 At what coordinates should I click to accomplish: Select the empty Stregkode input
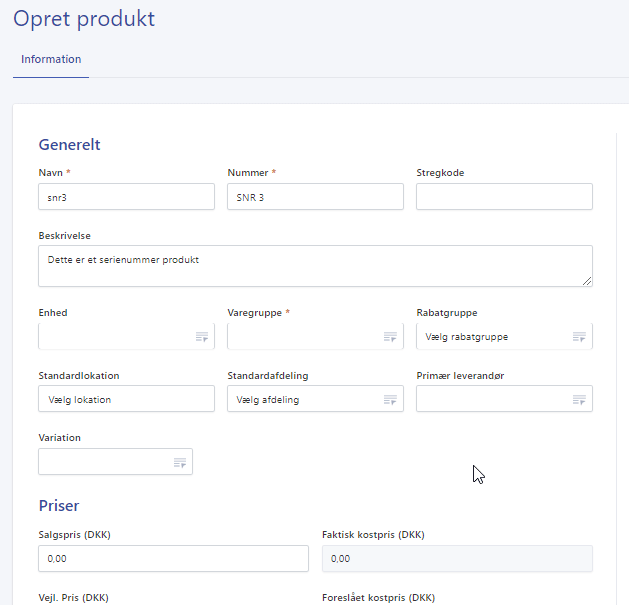tap(504, 197)
